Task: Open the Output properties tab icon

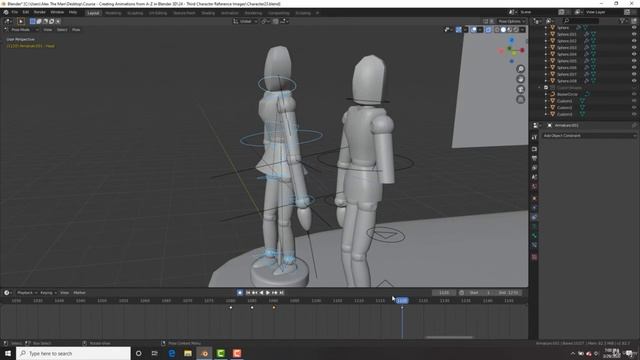Action: [534, 158]
